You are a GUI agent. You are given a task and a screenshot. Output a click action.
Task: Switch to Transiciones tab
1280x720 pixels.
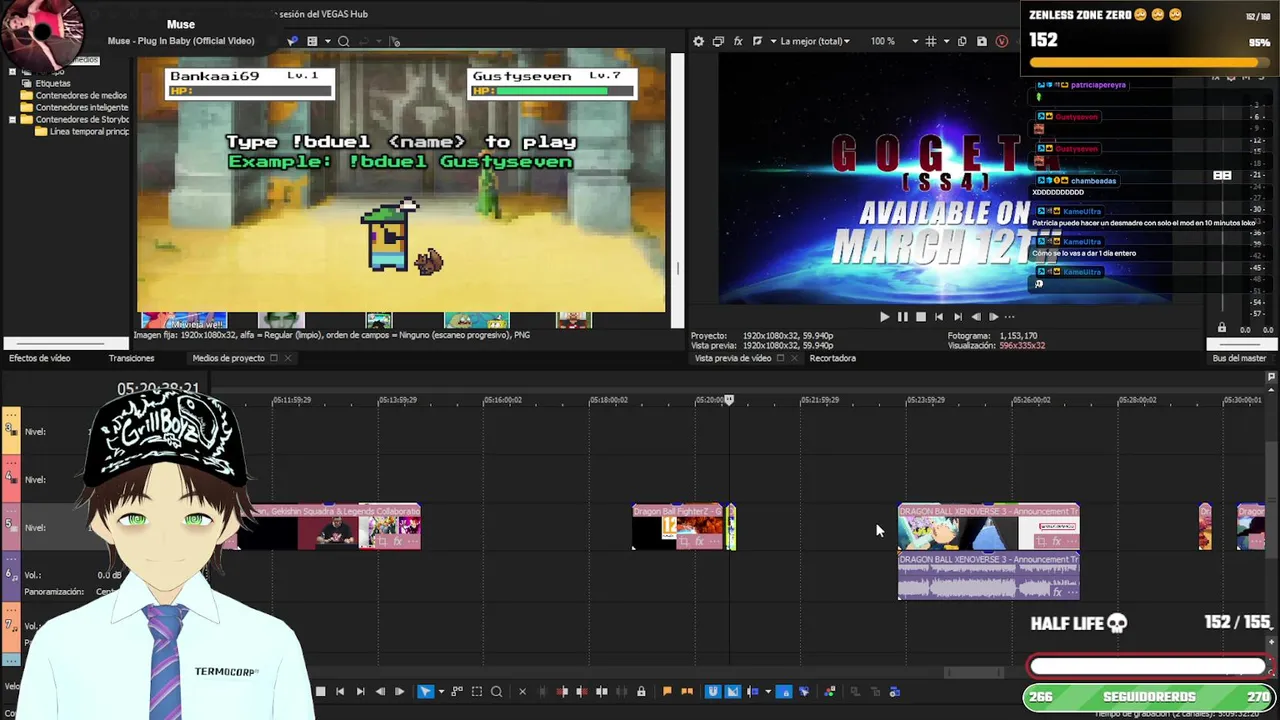[131, 358]
